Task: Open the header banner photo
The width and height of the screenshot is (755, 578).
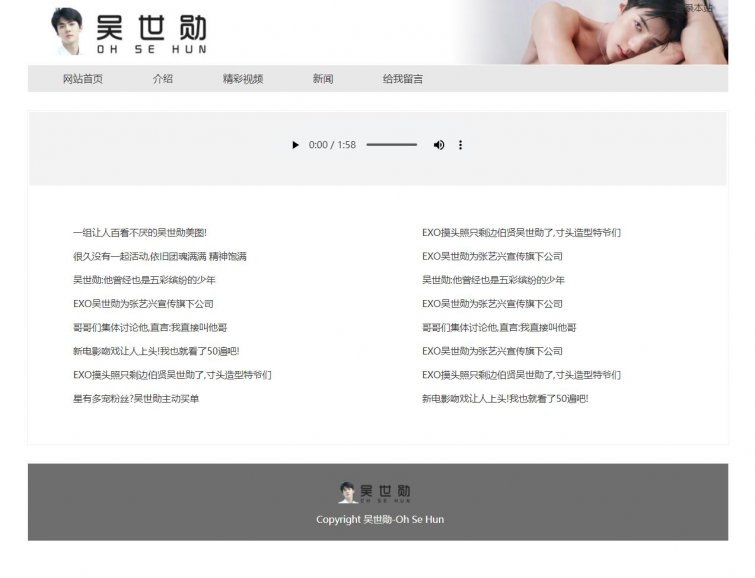Action: point(591,32)
